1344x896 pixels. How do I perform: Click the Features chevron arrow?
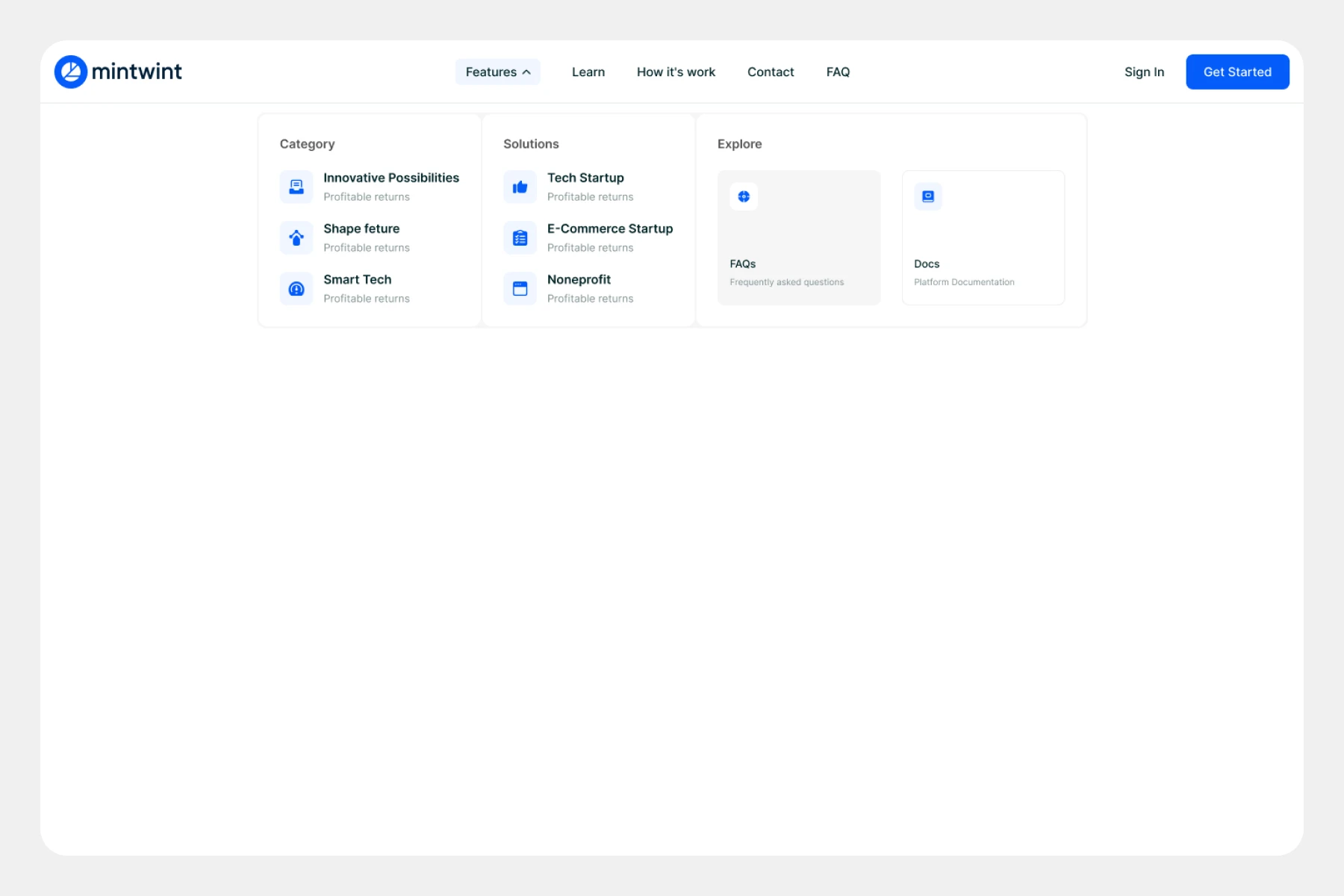click(x=526, y=72)
